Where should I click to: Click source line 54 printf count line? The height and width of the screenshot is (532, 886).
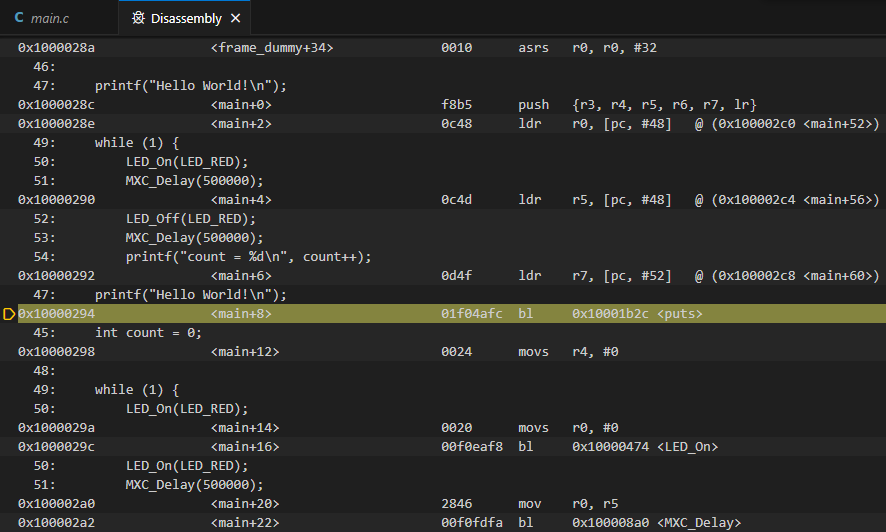click(202, 256)
